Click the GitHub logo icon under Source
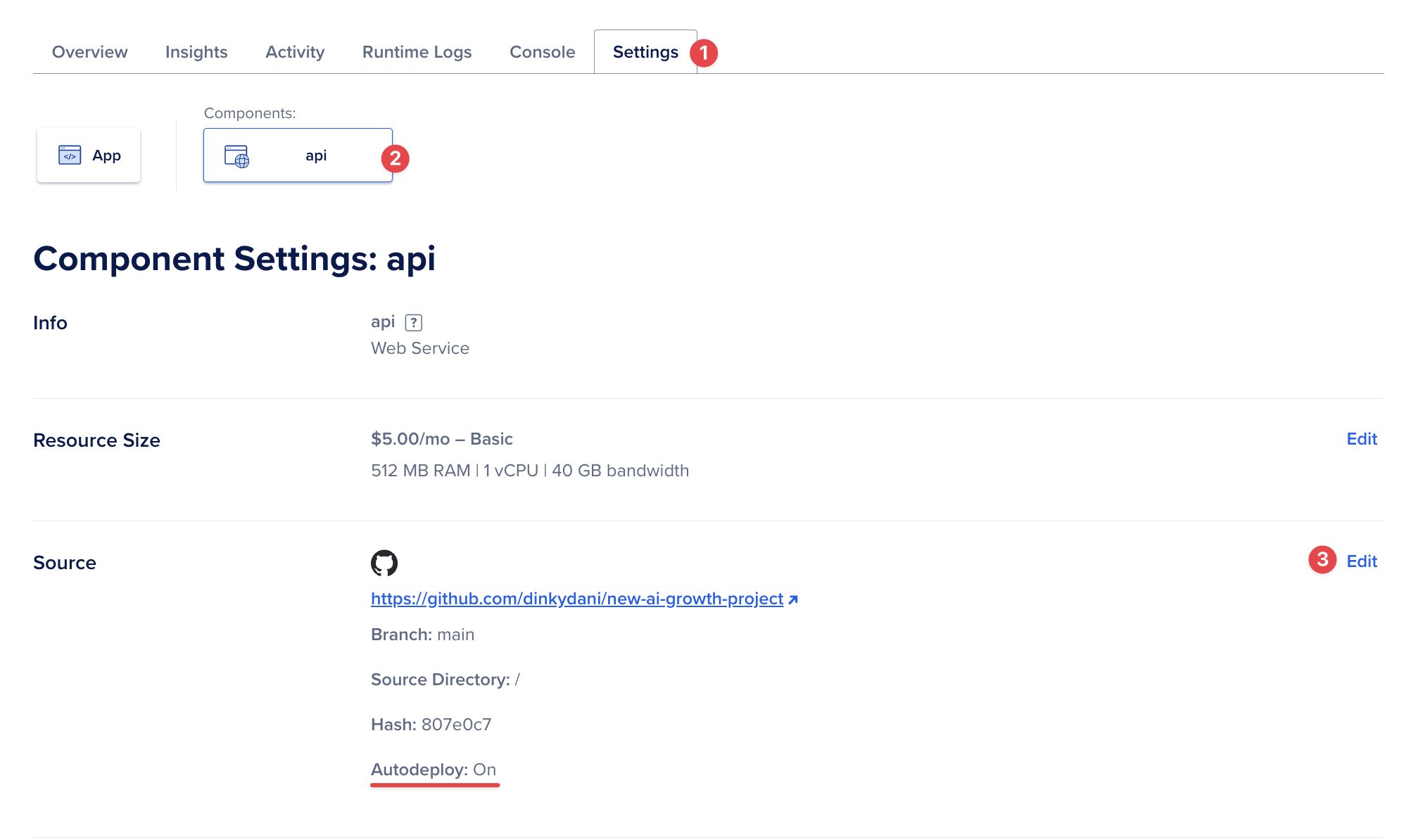The image size is (1423, 840). point(384,563)
